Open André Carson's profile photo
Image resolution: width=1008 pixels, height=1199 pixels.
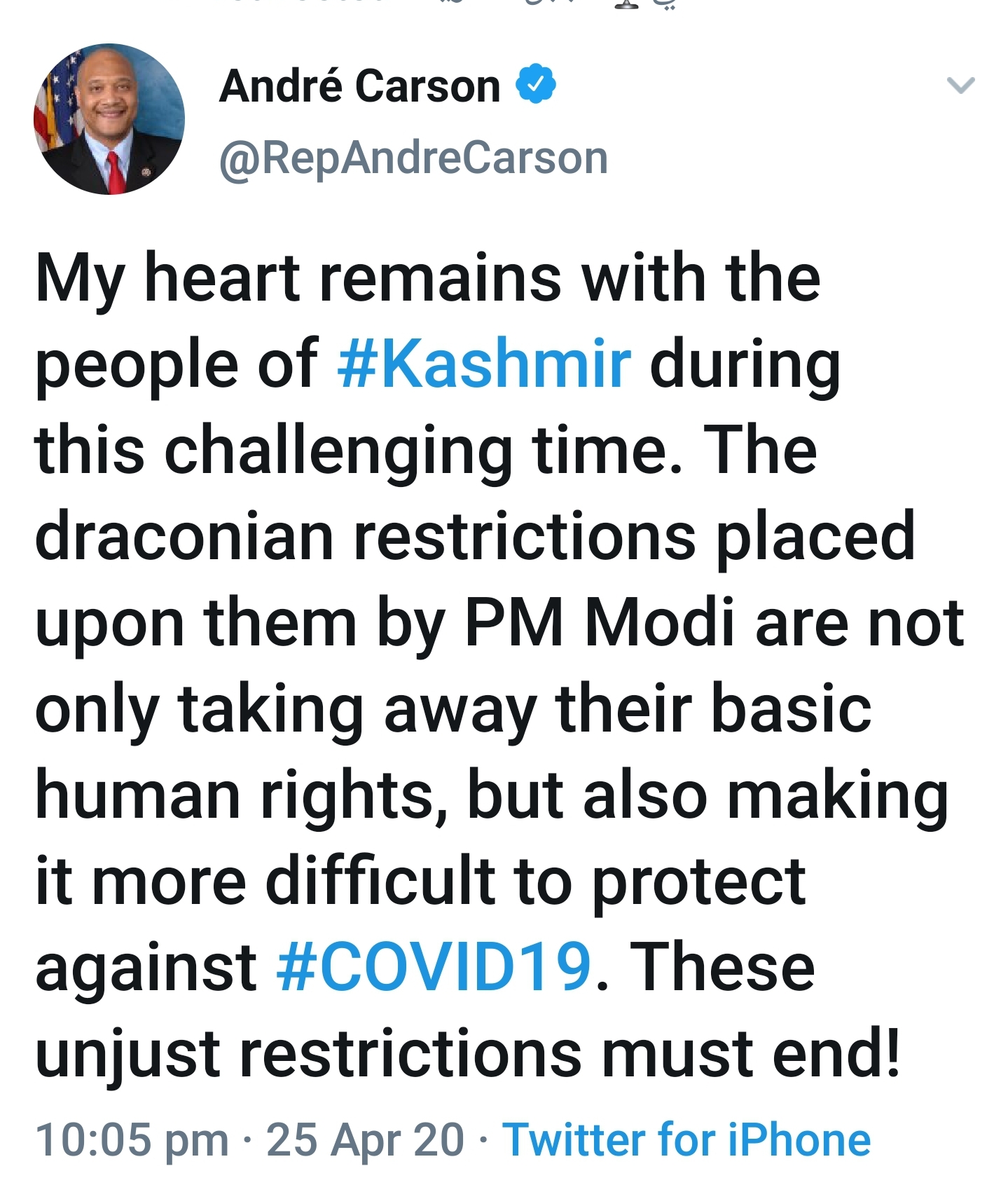pyautogui.click(x=109, y=119)
